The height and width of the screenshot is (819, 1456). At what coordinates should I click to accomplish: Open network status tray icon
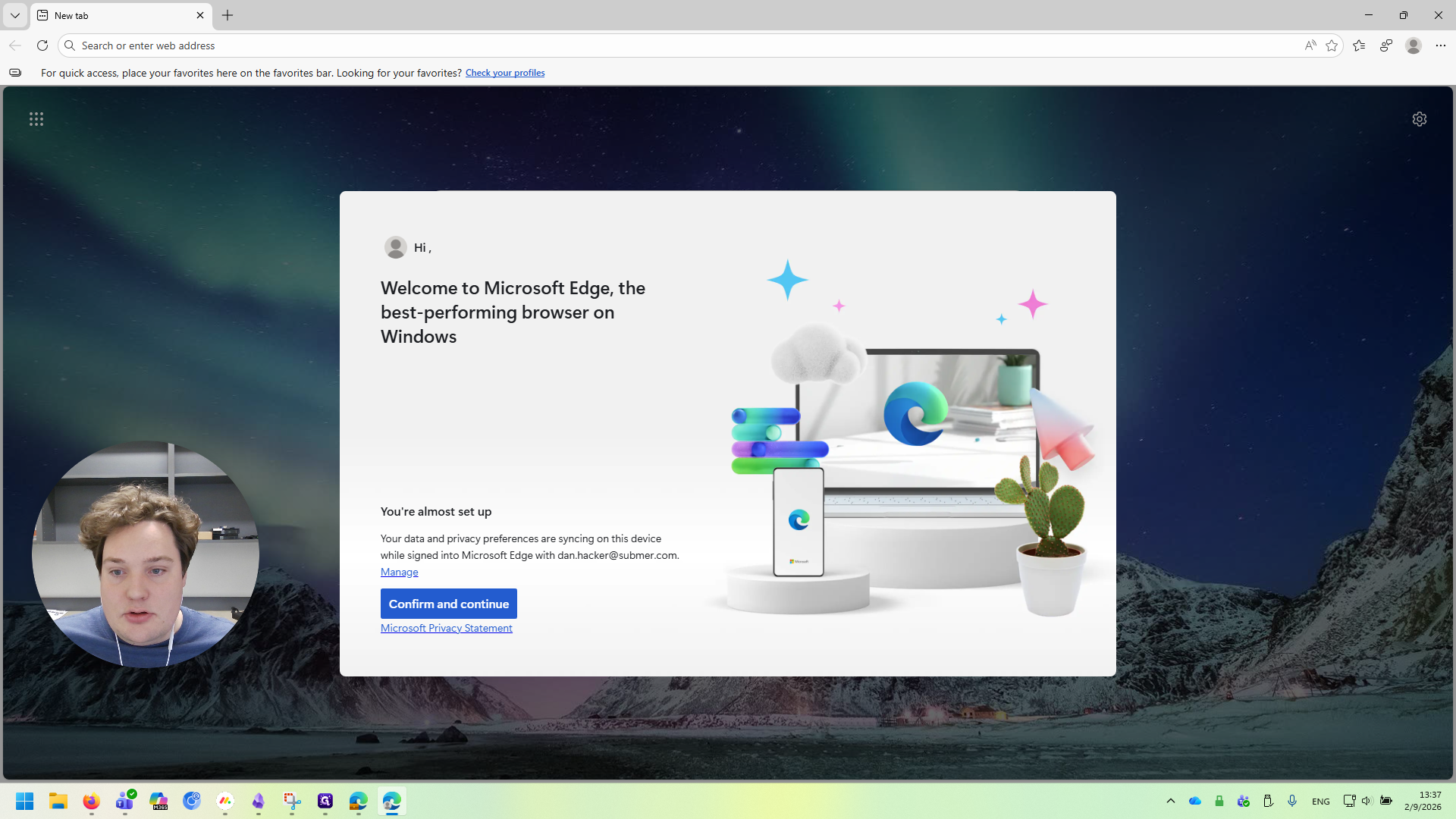[x=1349, y=801]
